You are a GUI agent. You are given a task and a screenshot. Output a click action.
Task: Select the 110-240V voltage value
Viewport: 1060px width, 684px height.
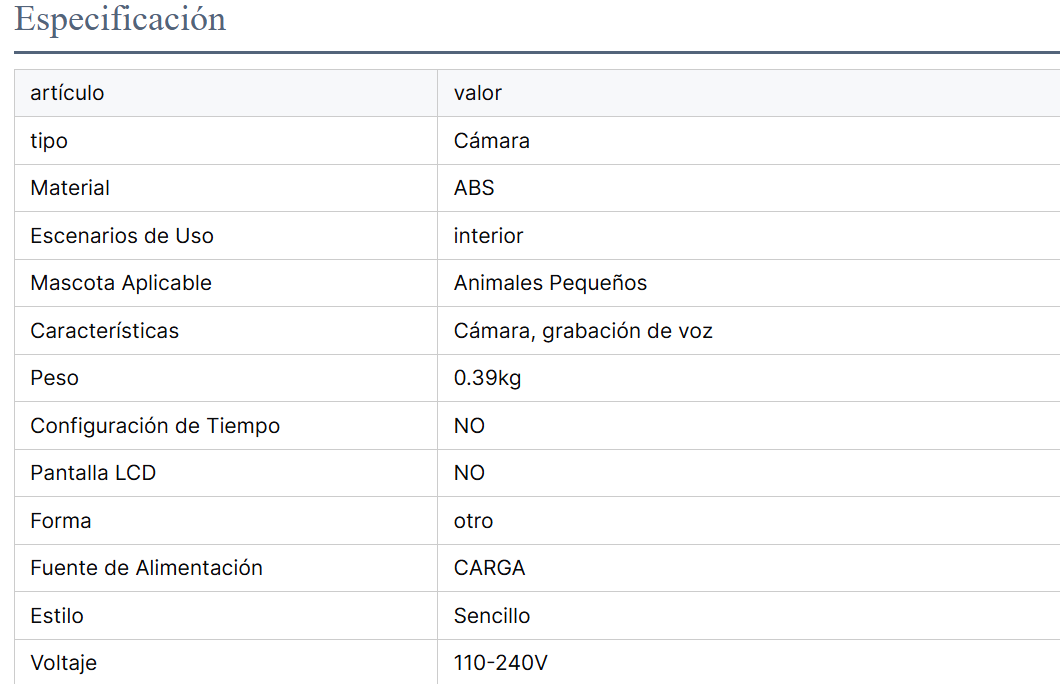pyautogui.click(x=501, y=663)
